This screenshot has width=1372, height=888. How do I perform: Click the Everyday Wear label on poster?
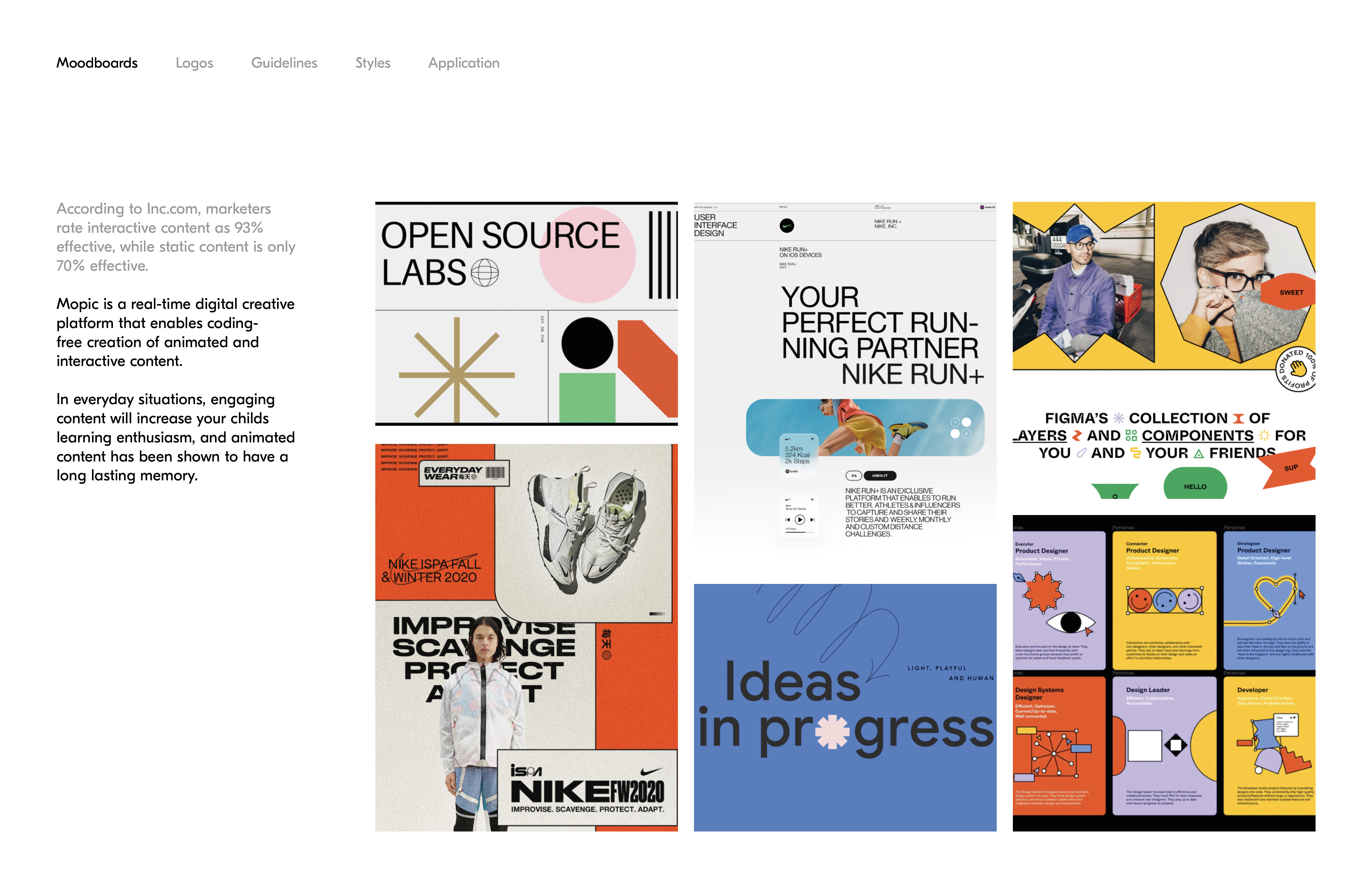click(464, 473)
